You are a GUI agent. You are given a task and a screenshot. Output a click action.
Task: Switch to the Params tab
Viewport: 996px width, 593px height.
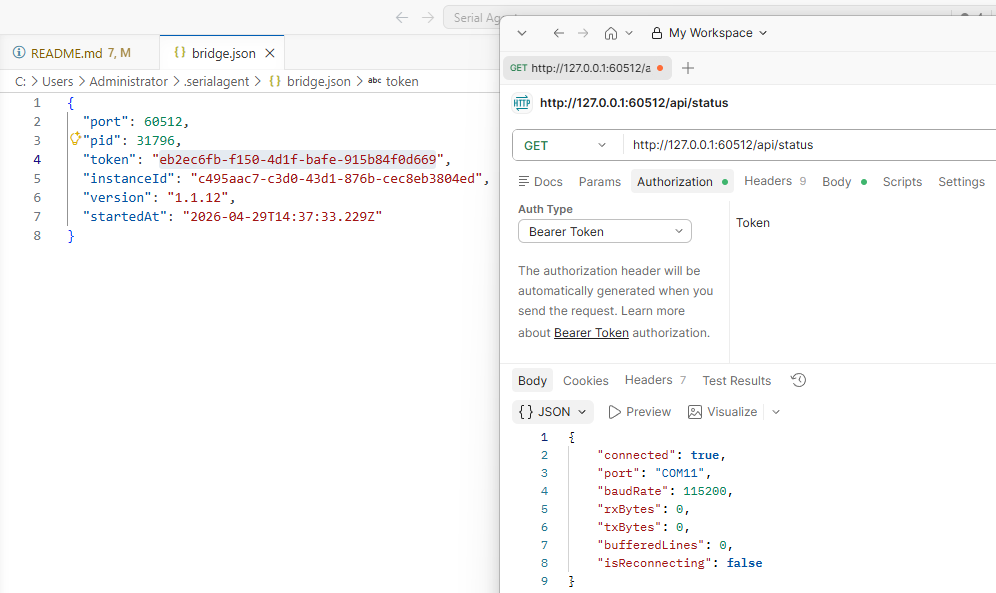600,182
